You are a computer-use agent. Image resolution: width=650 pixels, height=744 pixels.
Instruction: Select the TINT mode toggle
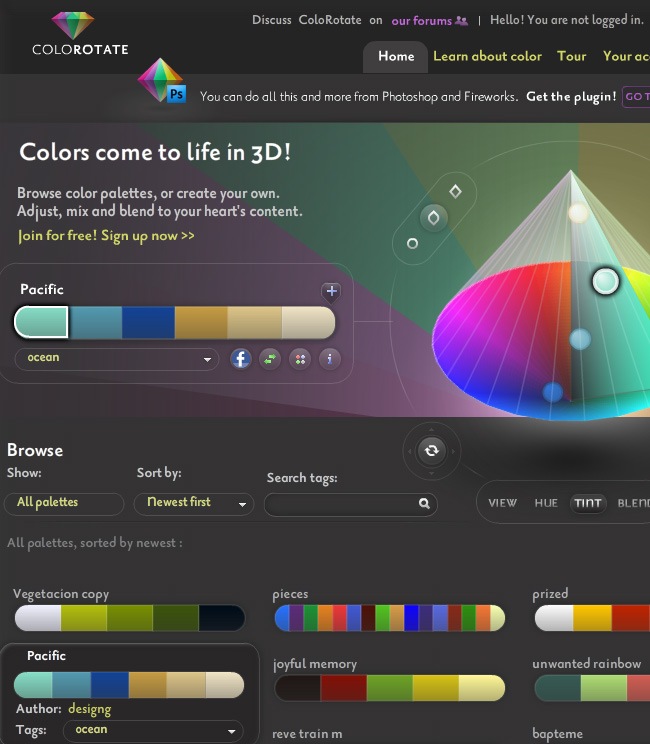pos(587,503)
